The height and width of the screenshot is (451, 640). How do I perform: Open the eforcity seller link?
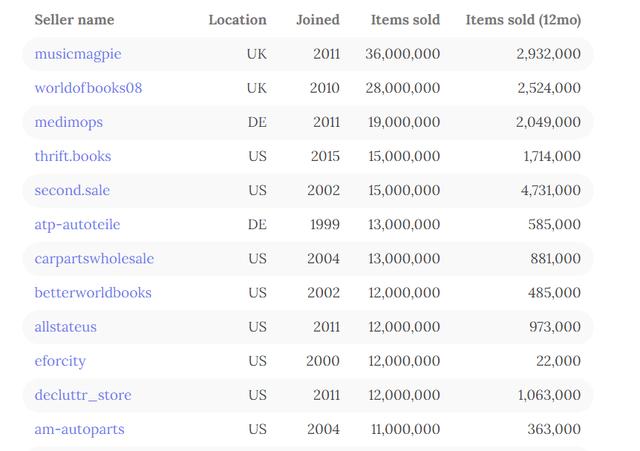tap(60, 361)
